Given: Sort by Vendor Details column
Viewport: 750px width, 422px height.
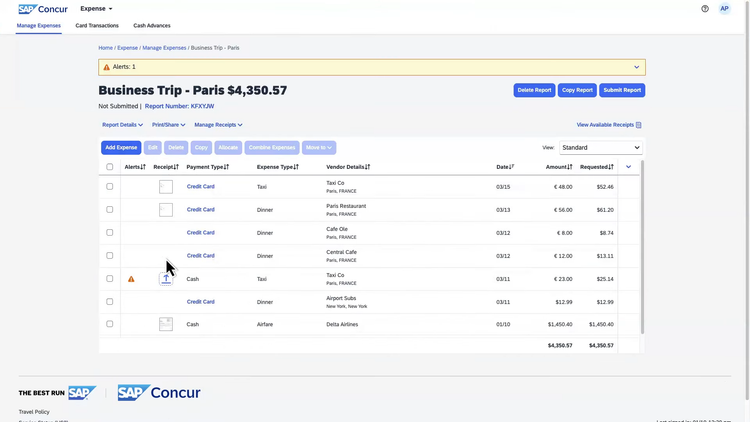Looking at the screenshot, I should click(x=348, y=167).
